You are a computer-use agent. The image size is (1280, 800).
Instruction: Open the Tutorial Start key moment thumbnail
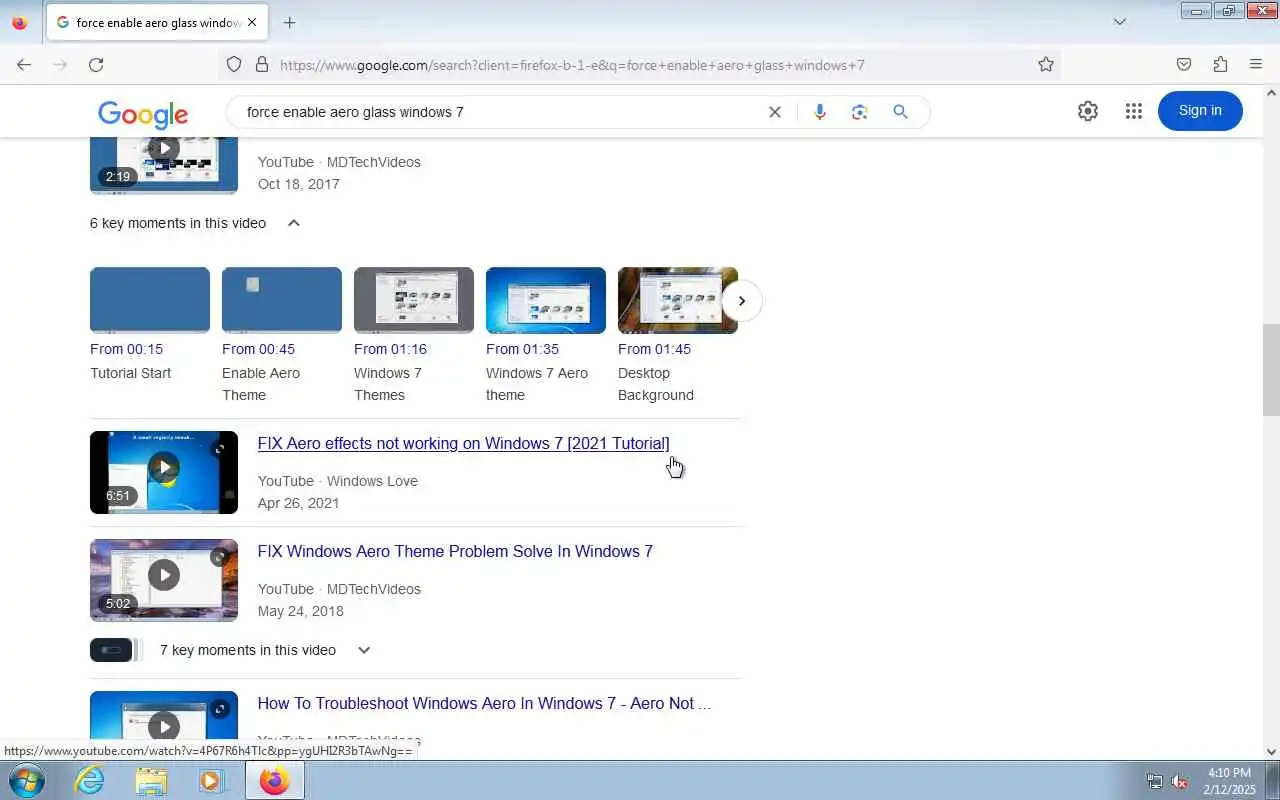150,300
